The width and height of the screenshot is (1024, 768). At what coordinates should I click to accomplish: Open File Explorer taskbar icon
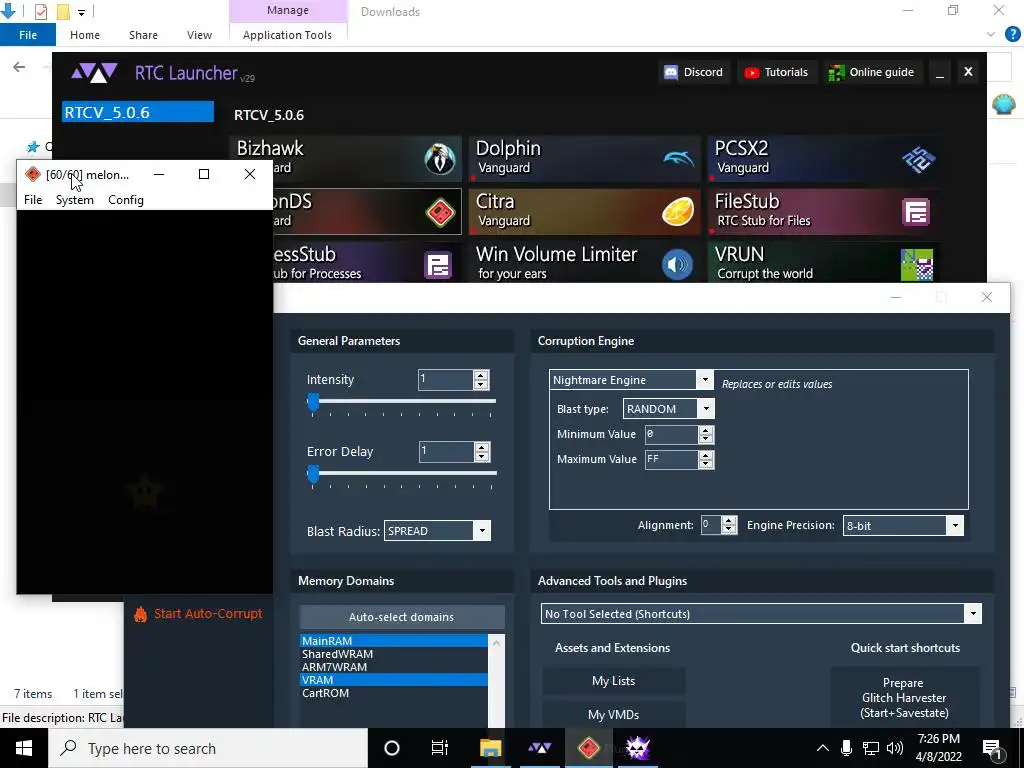pyautogui.click(x=490, y=748)
